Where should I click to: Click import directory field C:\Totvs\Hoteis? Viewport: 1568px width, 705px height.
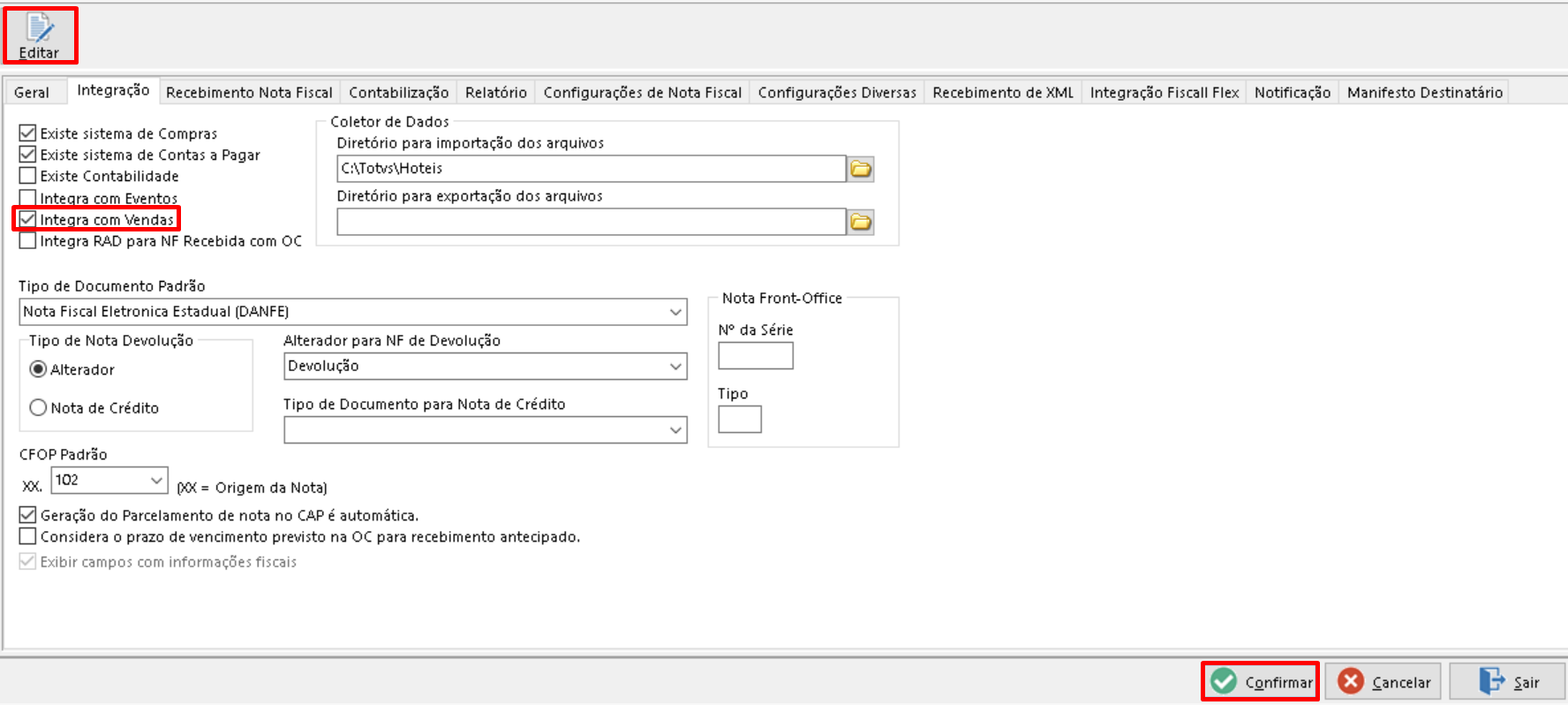592,169
